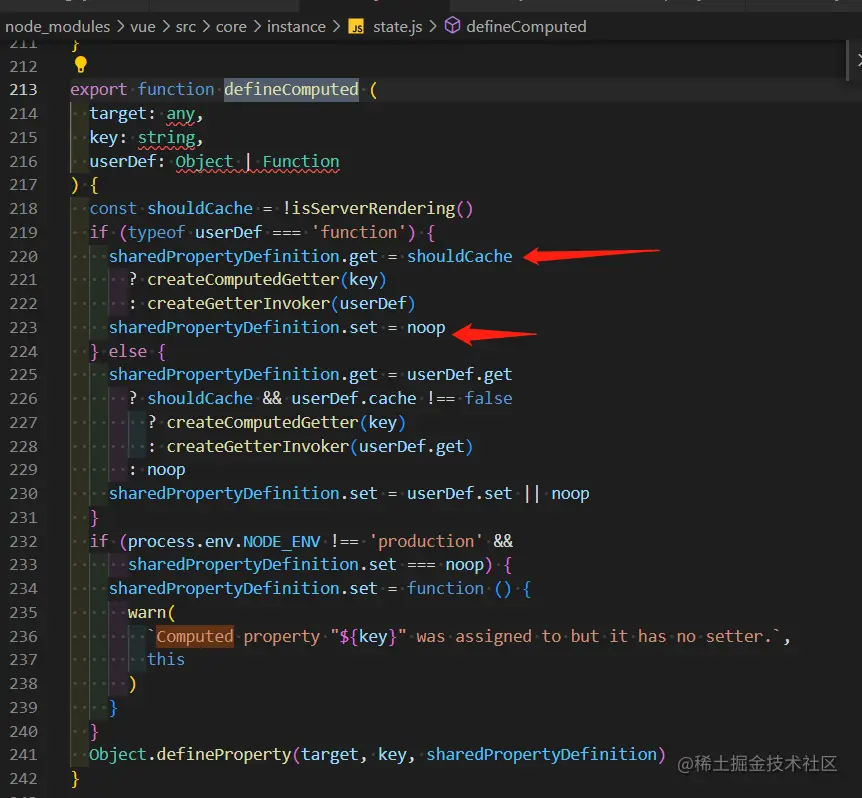Click the defineComputed breadcrumb symbol cube icon
This screenshot has height=798, width=862.
452,25
